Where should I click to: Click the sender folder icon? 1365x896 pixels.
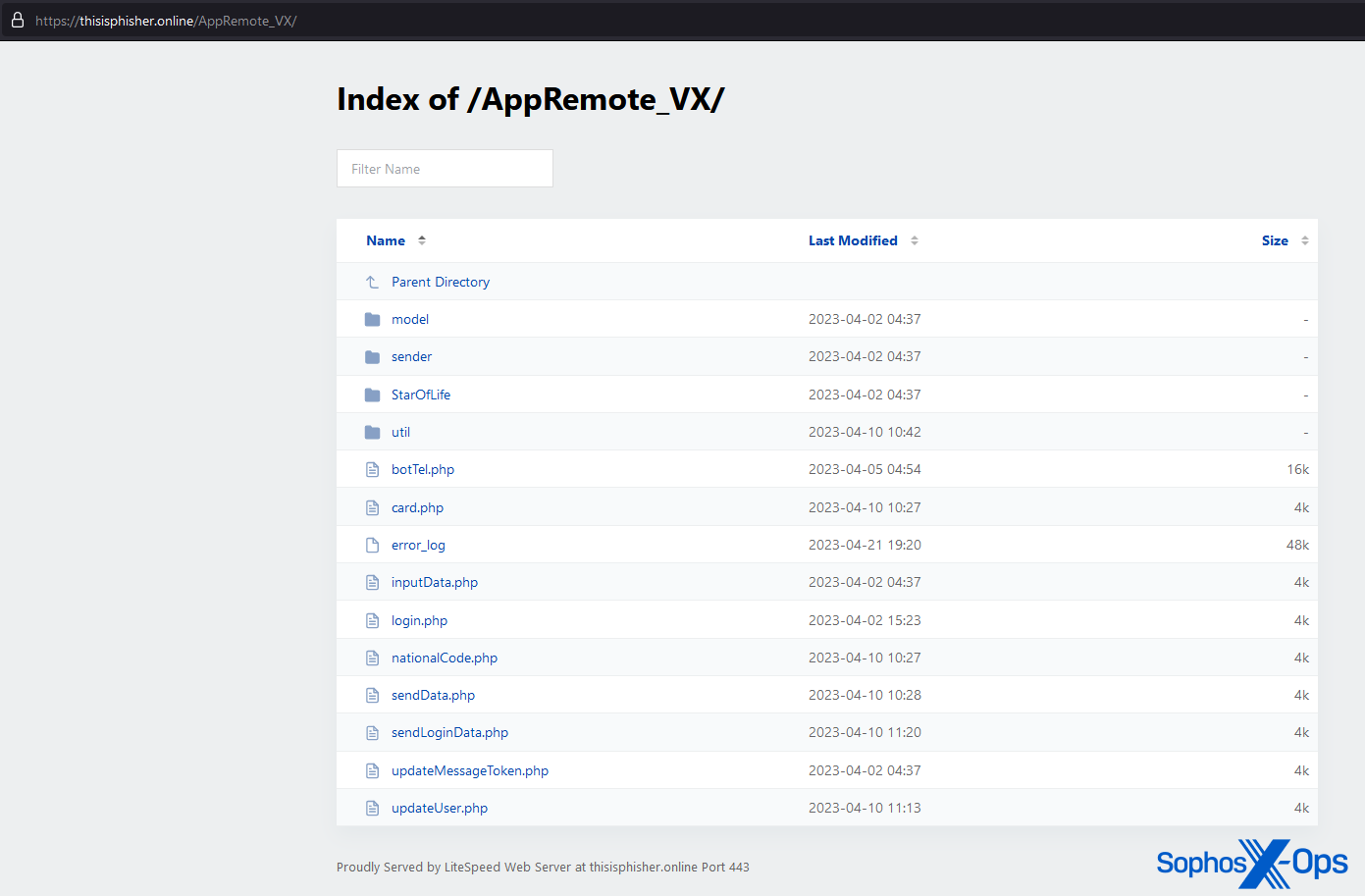372,357
